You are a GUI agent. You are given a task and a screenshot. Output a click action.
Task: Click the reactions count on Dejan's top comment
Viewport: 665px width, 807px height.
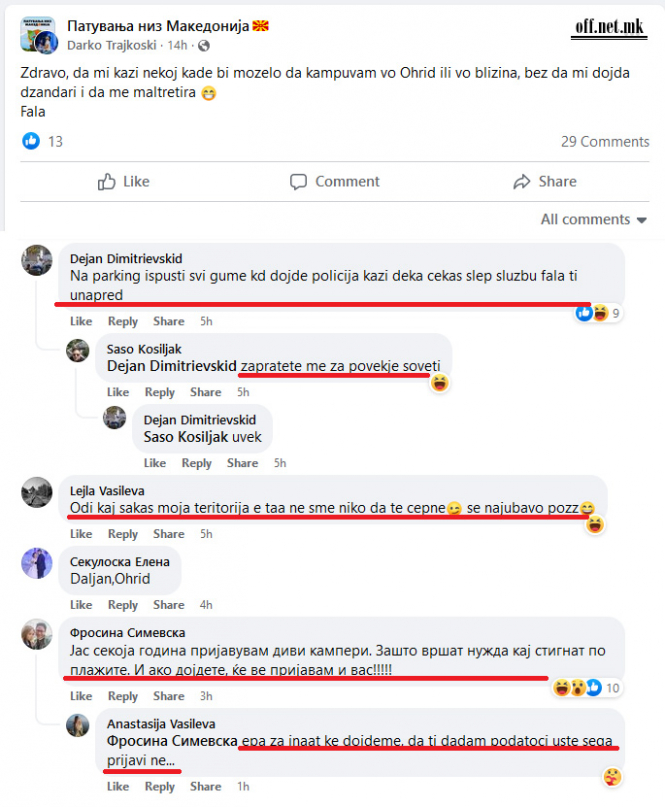(x=615, y=313)
